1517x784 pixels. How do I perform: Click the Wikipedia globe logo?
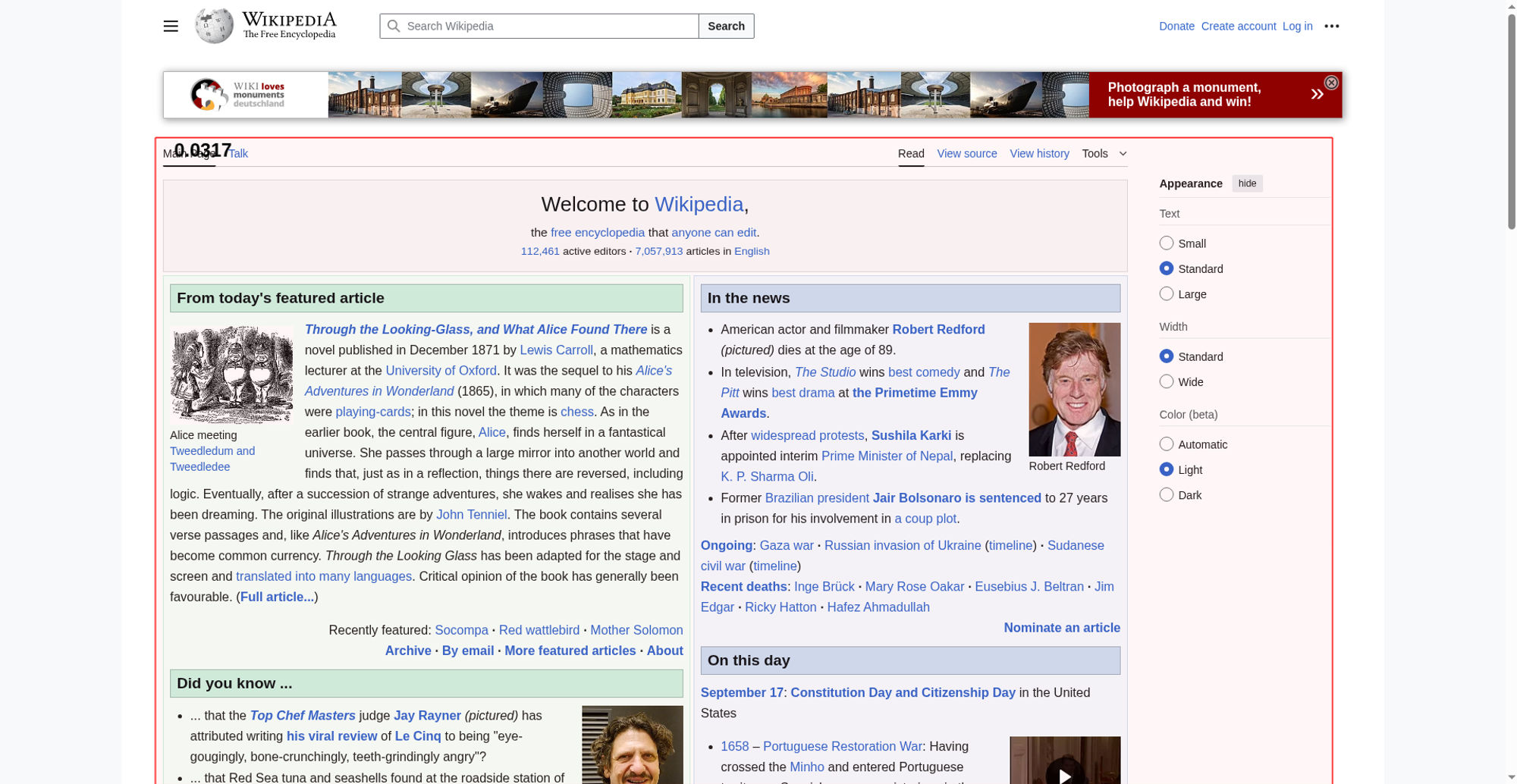[x=214, y=26]
